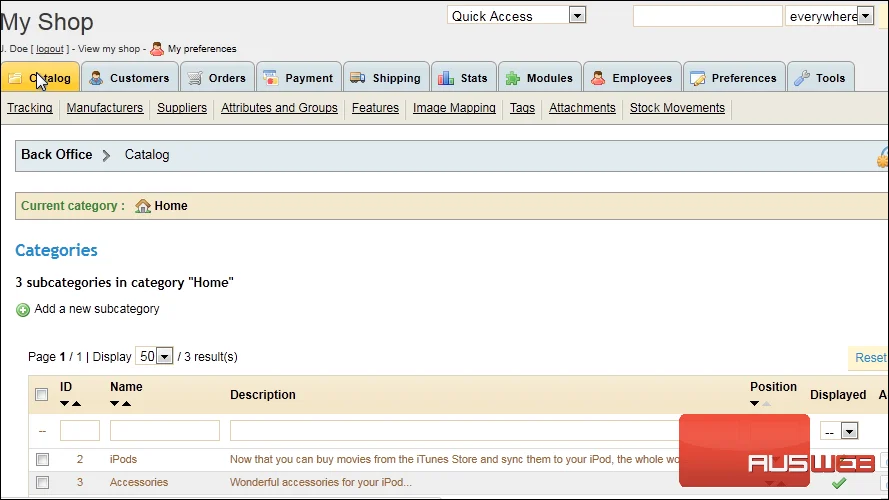Screen dimensions: 889x500
Task: Open the Attributes and Groups submenu
Action: point(279,108)
